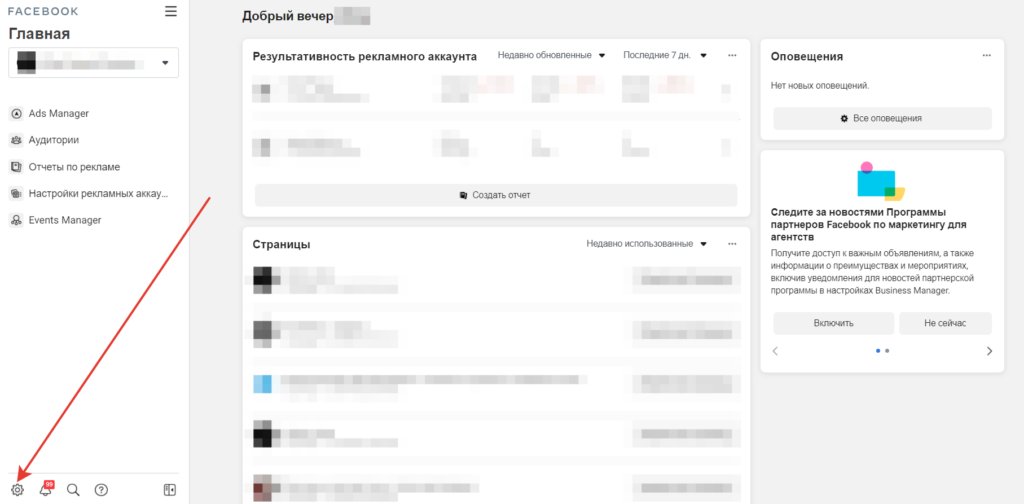Expand the Недавно обновленные dropdown
Image resolution: width=1024 pixels, height=504 pixels.
click(x=551, y=55)
